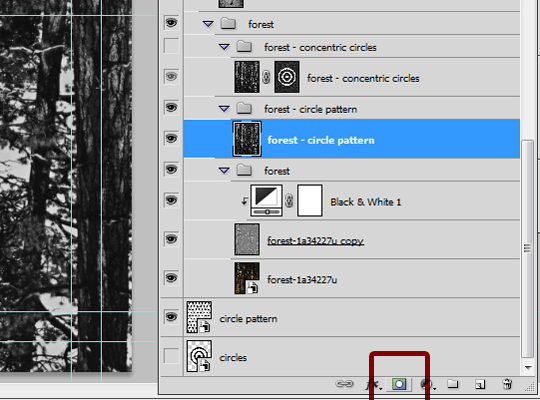Toggle visibility of forest - concentric circles layer
This screenshot has width=540, height=400.
172,76
